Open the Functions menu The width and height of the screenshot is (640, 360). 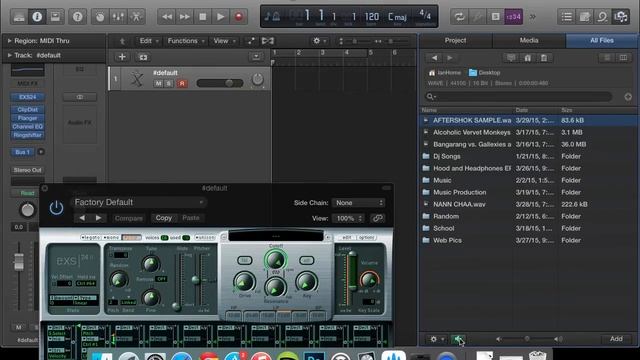coord(186,41)
